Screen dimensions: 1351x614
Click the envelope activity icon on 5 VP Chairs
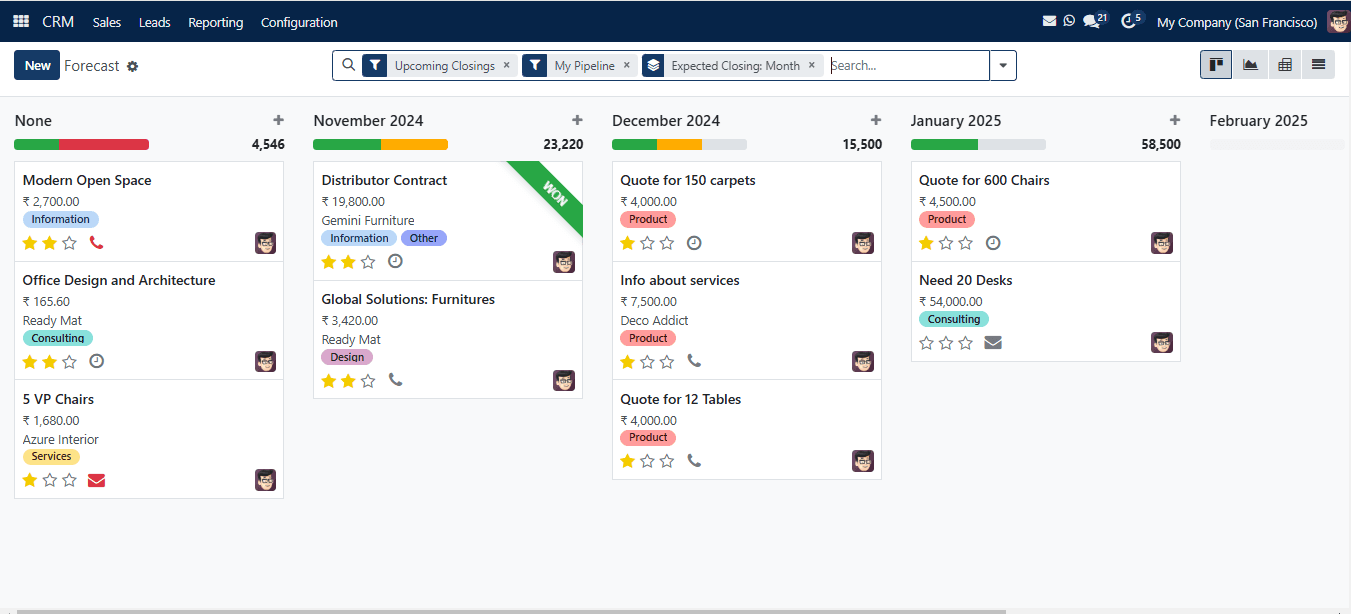click(x=96, y=480)
